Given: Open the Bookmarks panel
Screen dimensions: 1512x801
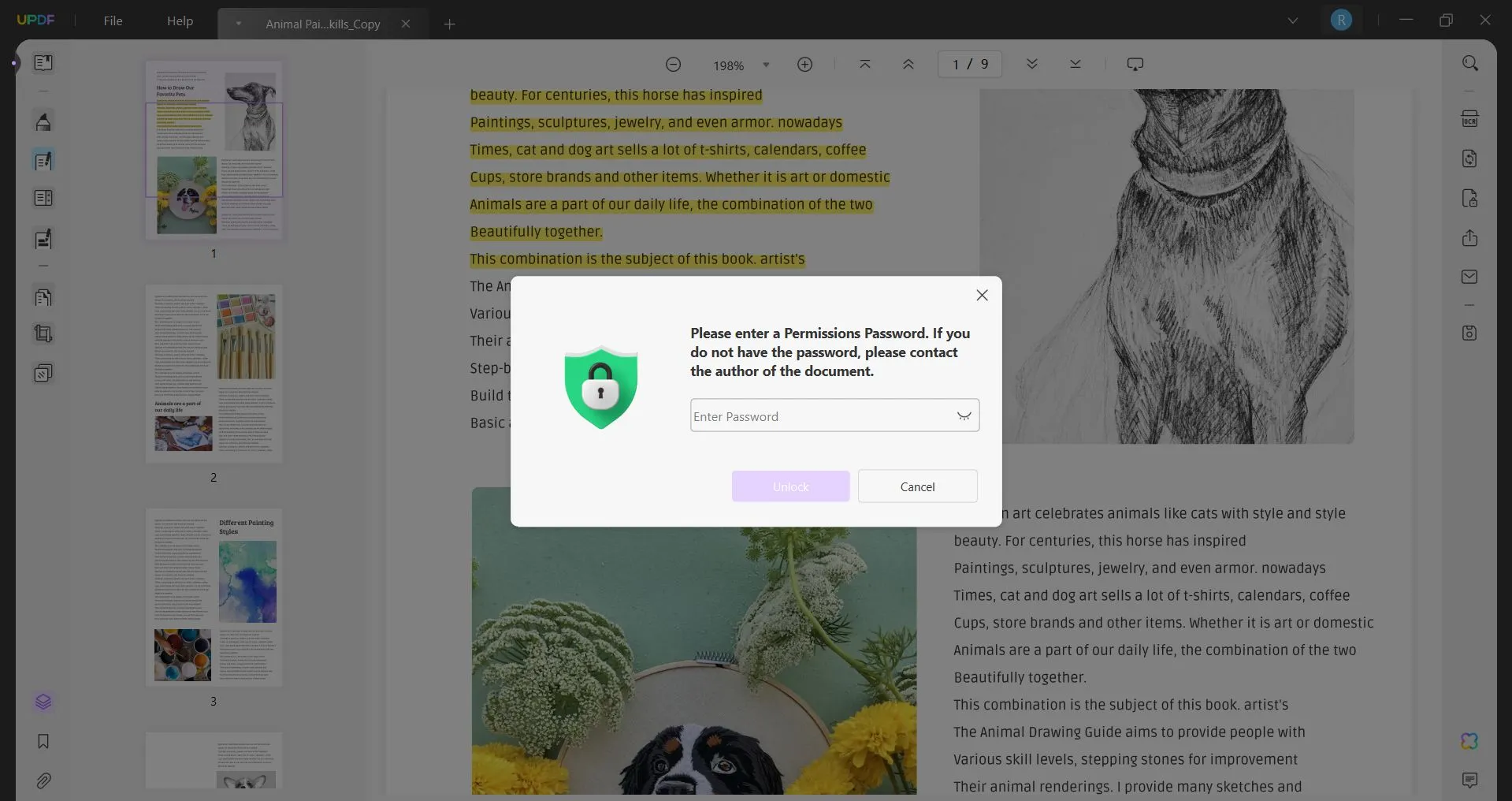Looking at the screenshot, I should [x=43, y=741].
